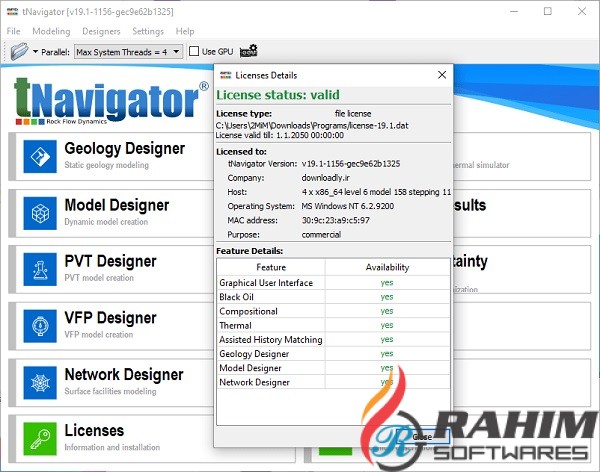
Task: Click Licenses Information and installation text
Action: (112, 447)
